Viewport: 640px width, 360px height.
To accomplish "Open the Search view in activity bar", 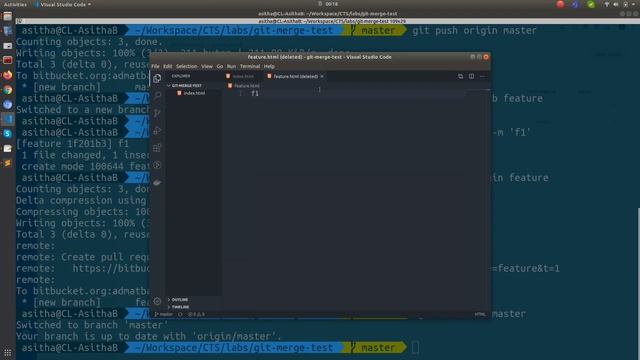I will click(157, 96).
